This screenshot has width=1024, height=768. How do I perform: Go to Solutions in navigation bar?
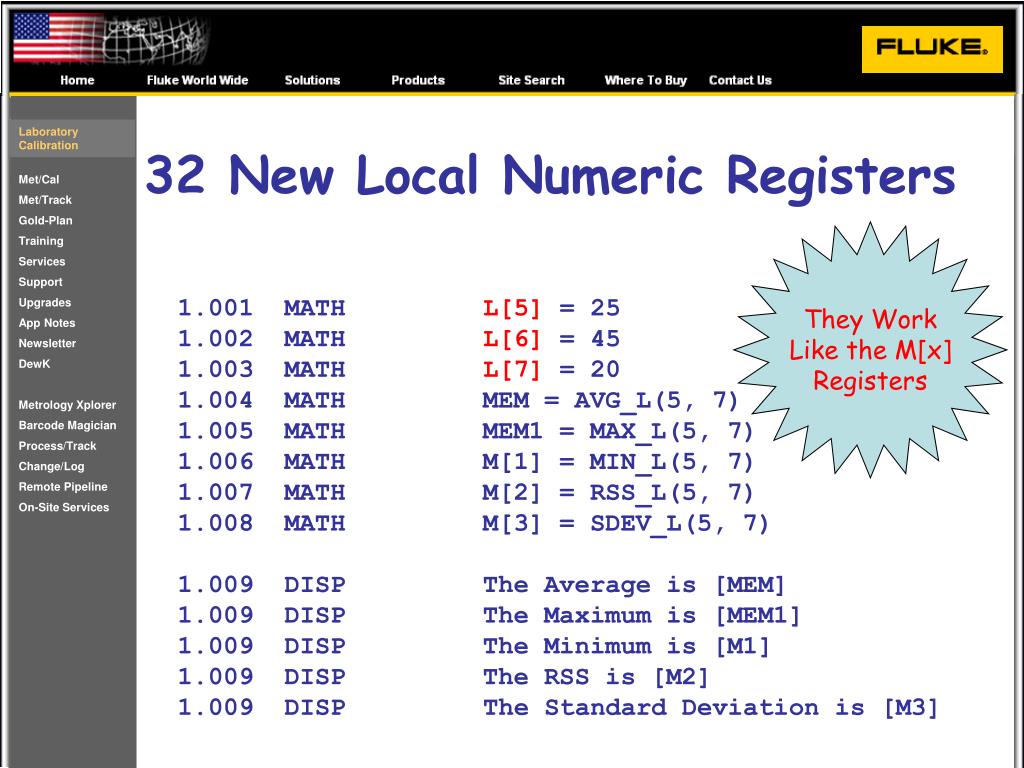[312, 80]
